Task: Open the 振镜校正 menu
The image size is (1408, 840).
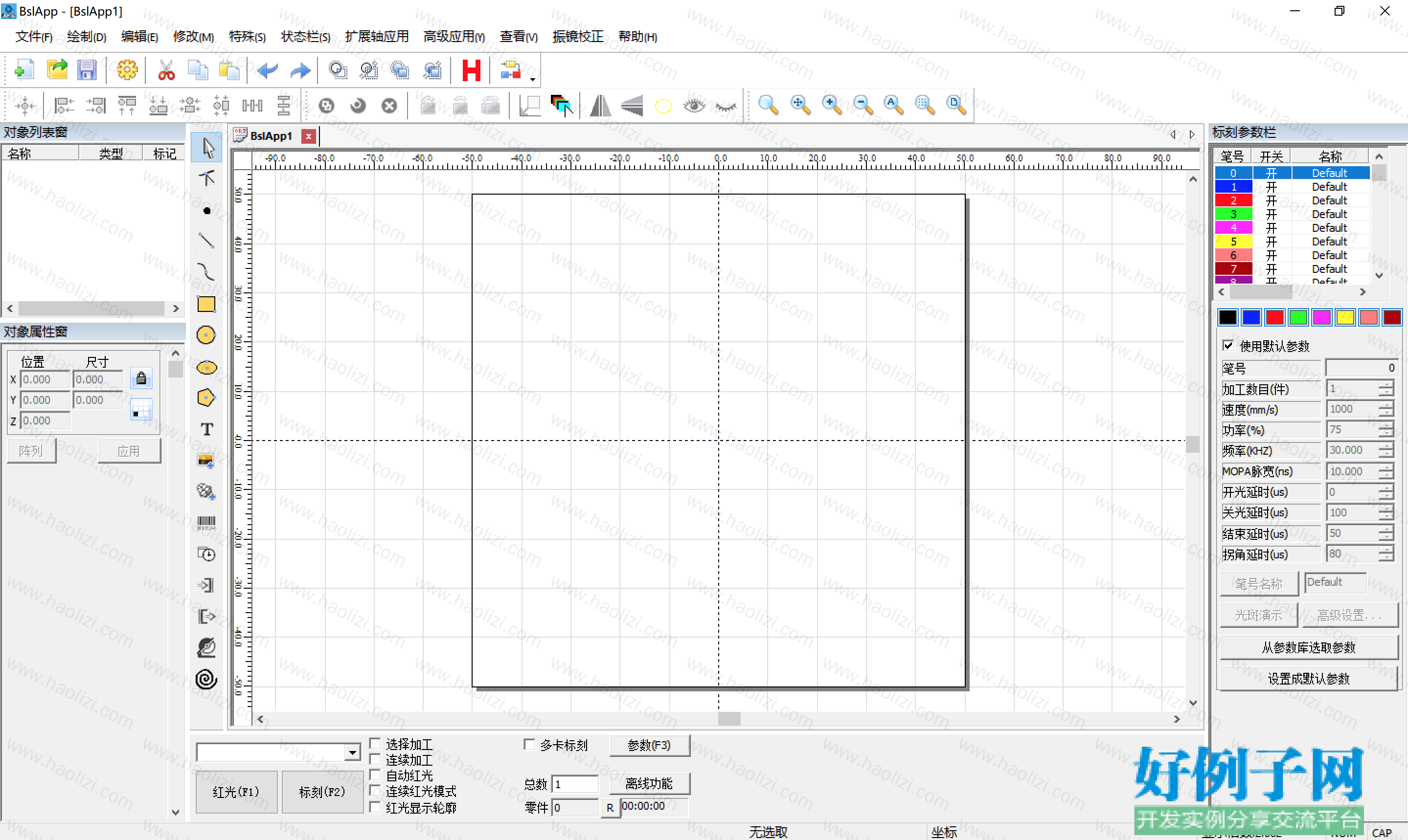Action: pyautogui.click(x=578, y=37)
